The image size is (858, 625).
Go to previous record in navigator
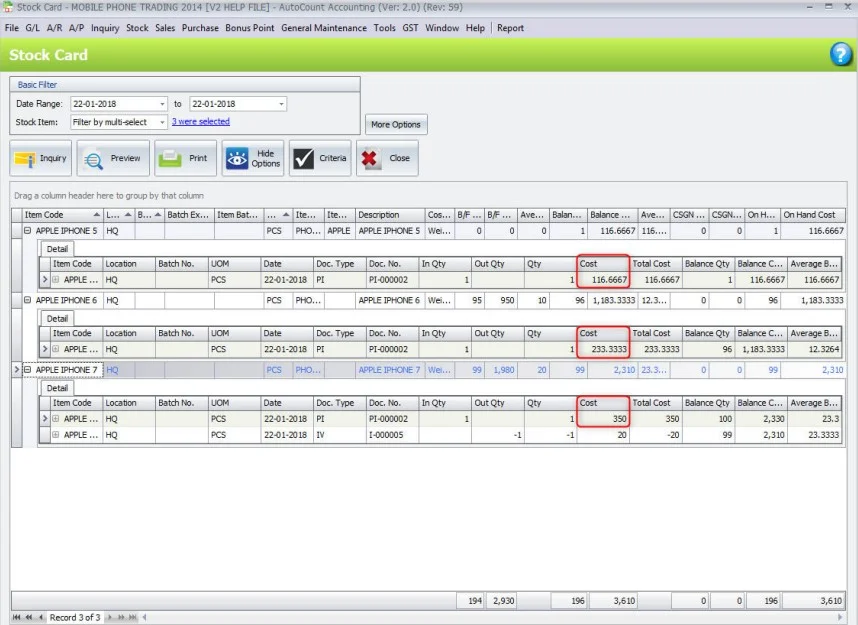(40, 618)
